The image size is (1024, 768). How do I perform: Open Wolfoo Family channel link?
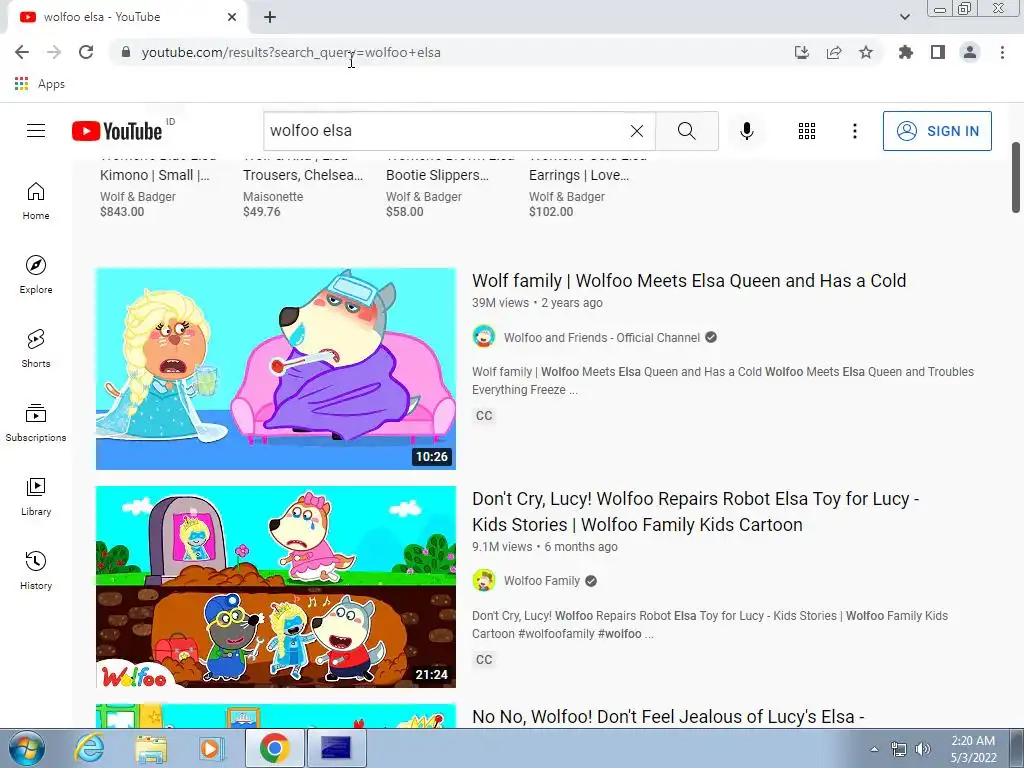click(541, 581)
